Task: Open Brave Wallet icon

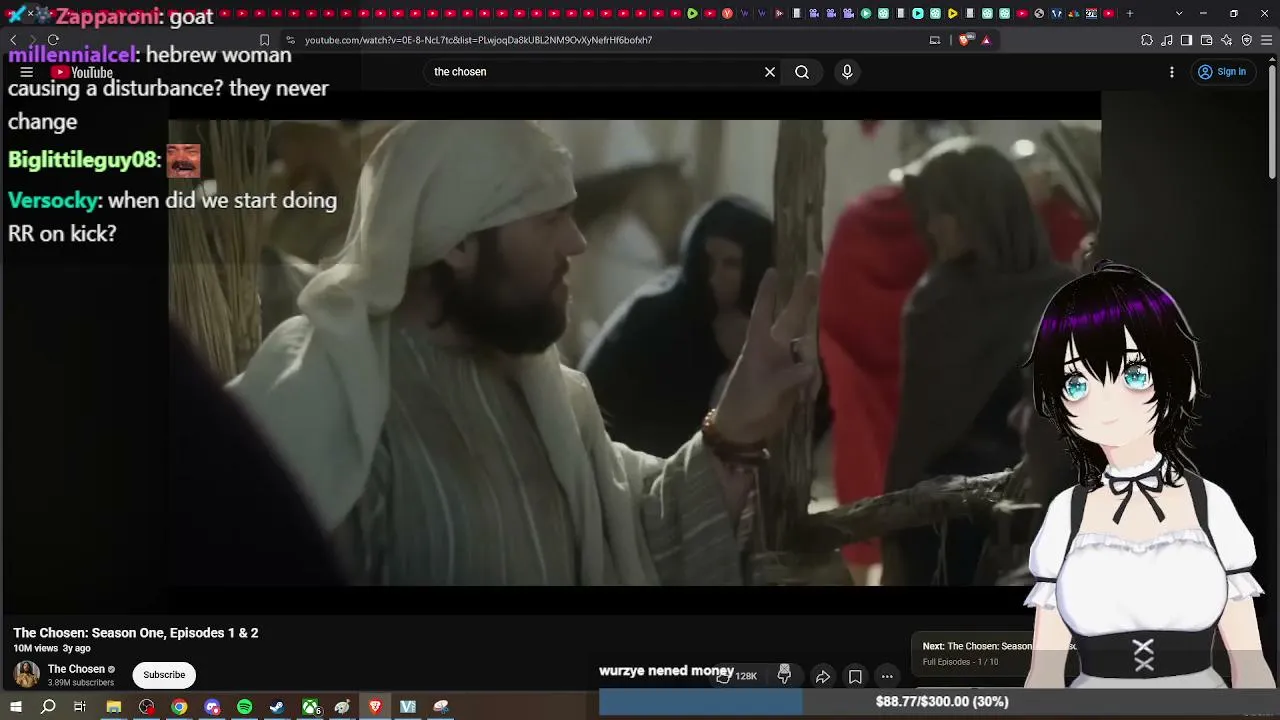Action: point(1206,40)
